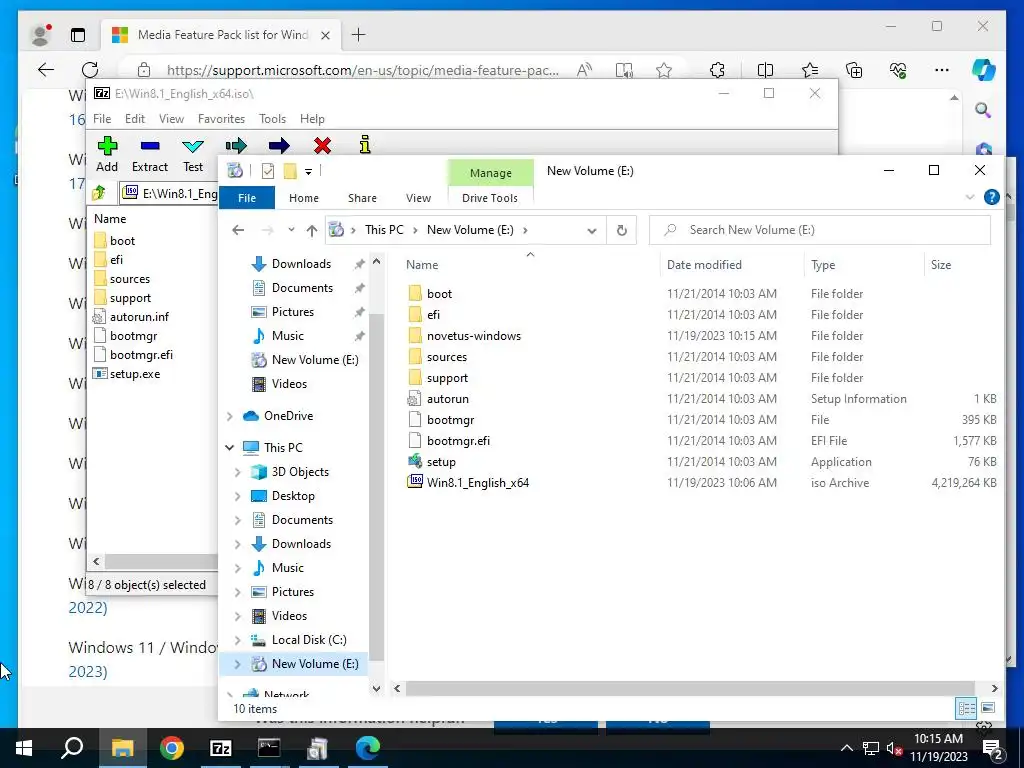Click the 7-Zip Test toolbar icon
This screenshot has height=768, width=1024.
[193, 146]
